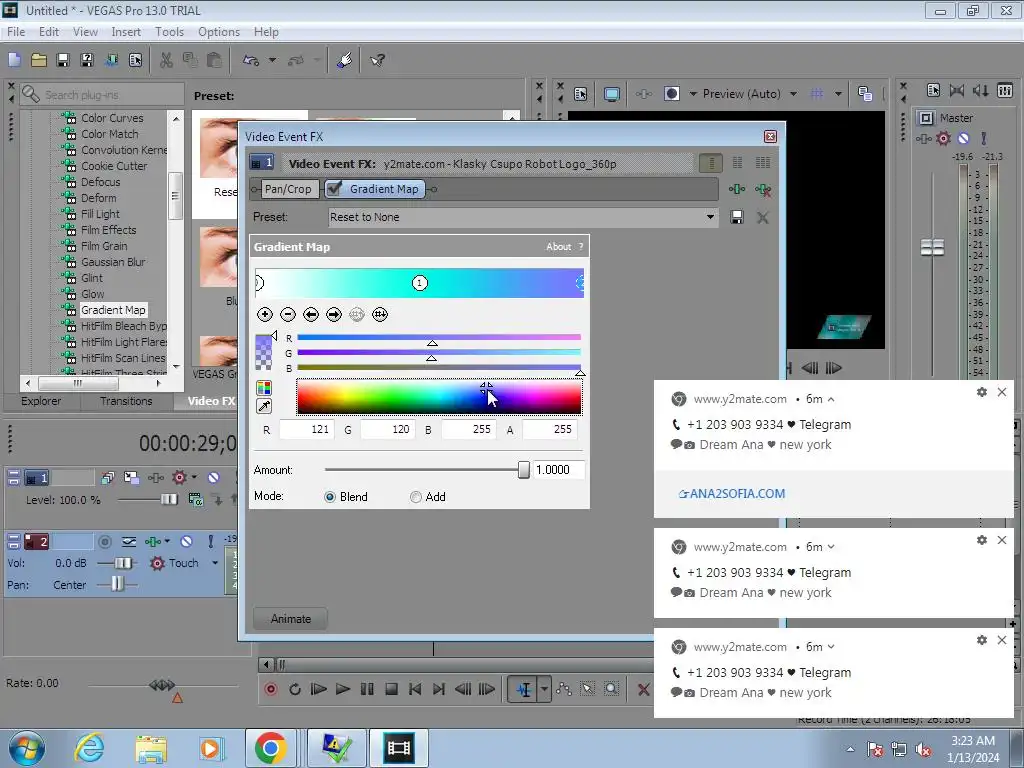Screen dimensions: 1024x768
Task: Toggle the Master bus mute icon
Action: [963, 138]
